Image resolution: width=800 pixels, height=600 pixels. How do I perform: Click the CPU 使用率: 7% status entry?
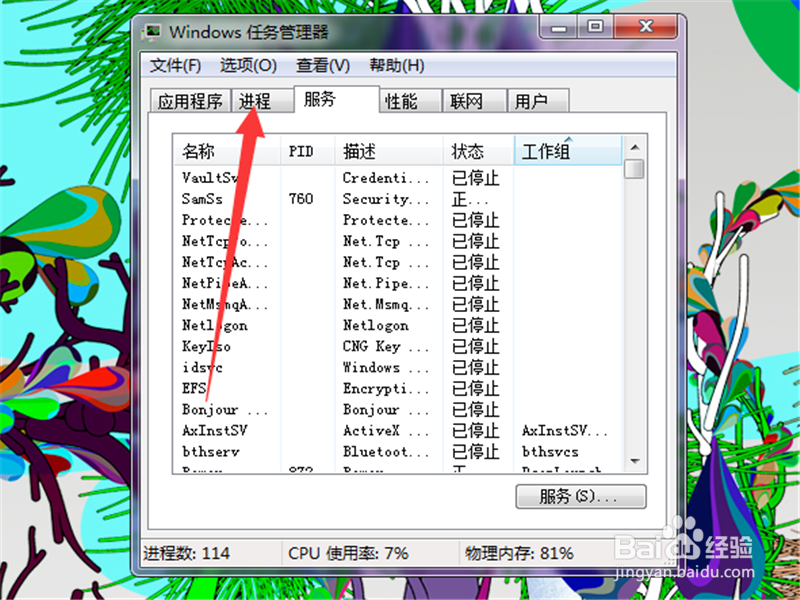coord(348,553)
